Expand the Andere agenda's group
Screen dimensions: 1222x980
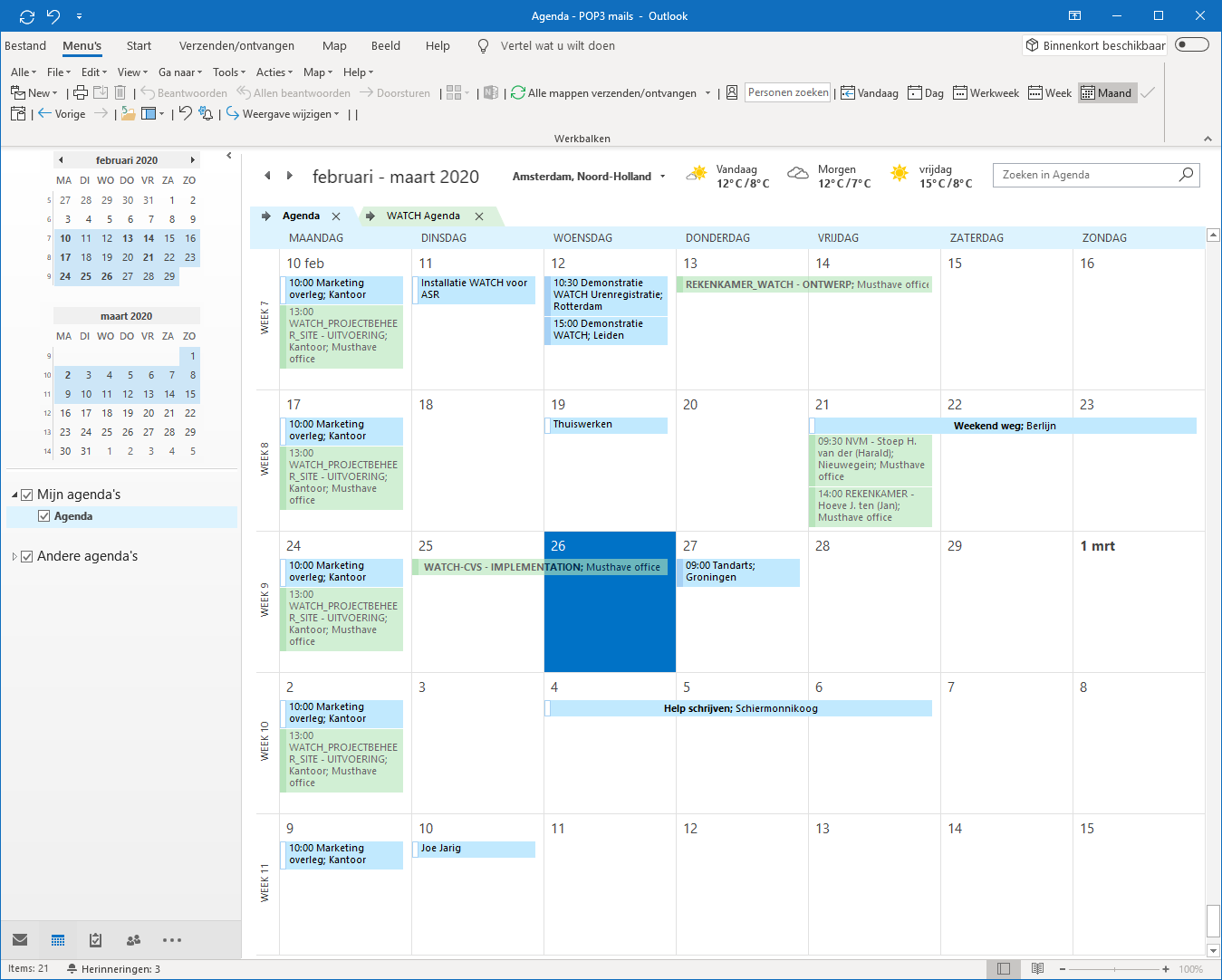point(14,556)
